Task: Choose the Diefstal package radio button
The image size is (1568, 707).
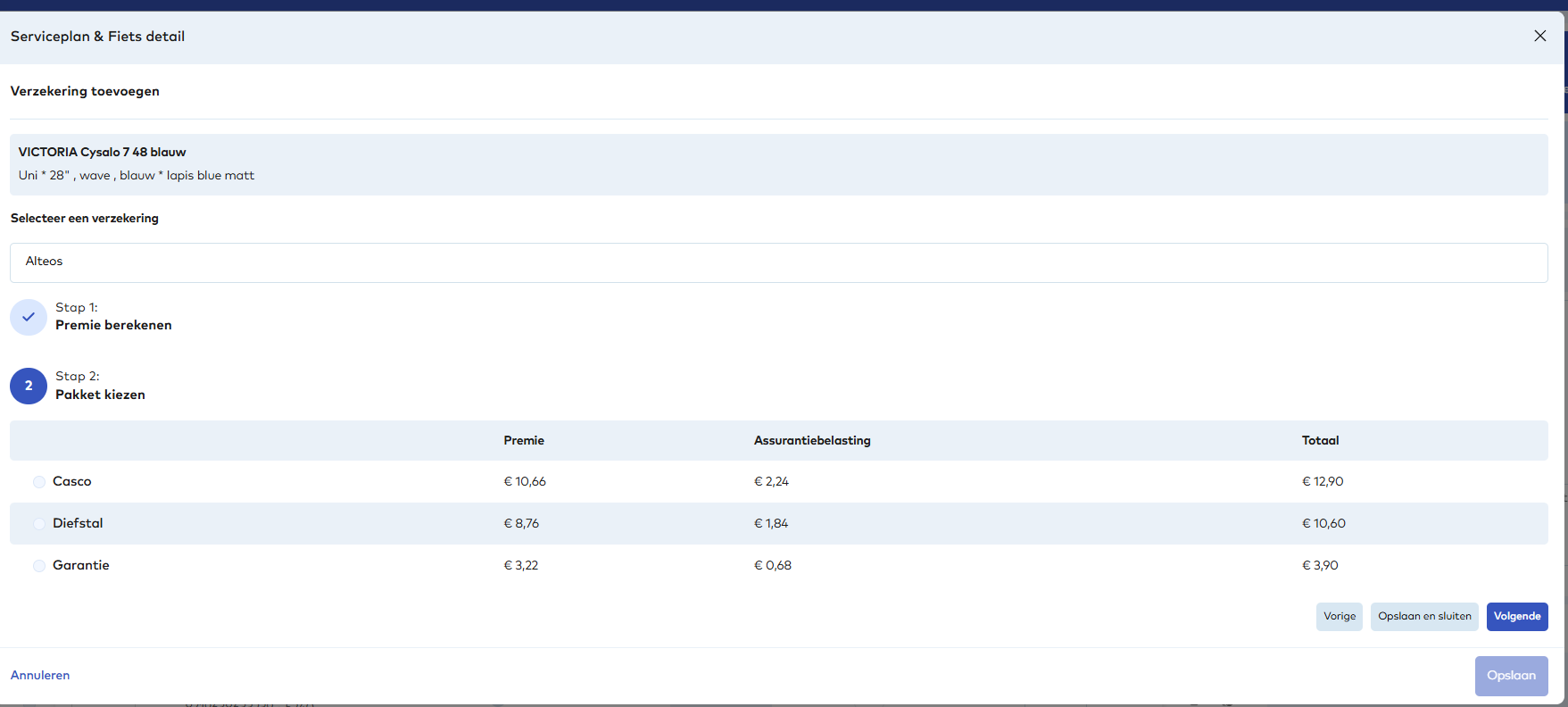Action: tap(39, 524)
